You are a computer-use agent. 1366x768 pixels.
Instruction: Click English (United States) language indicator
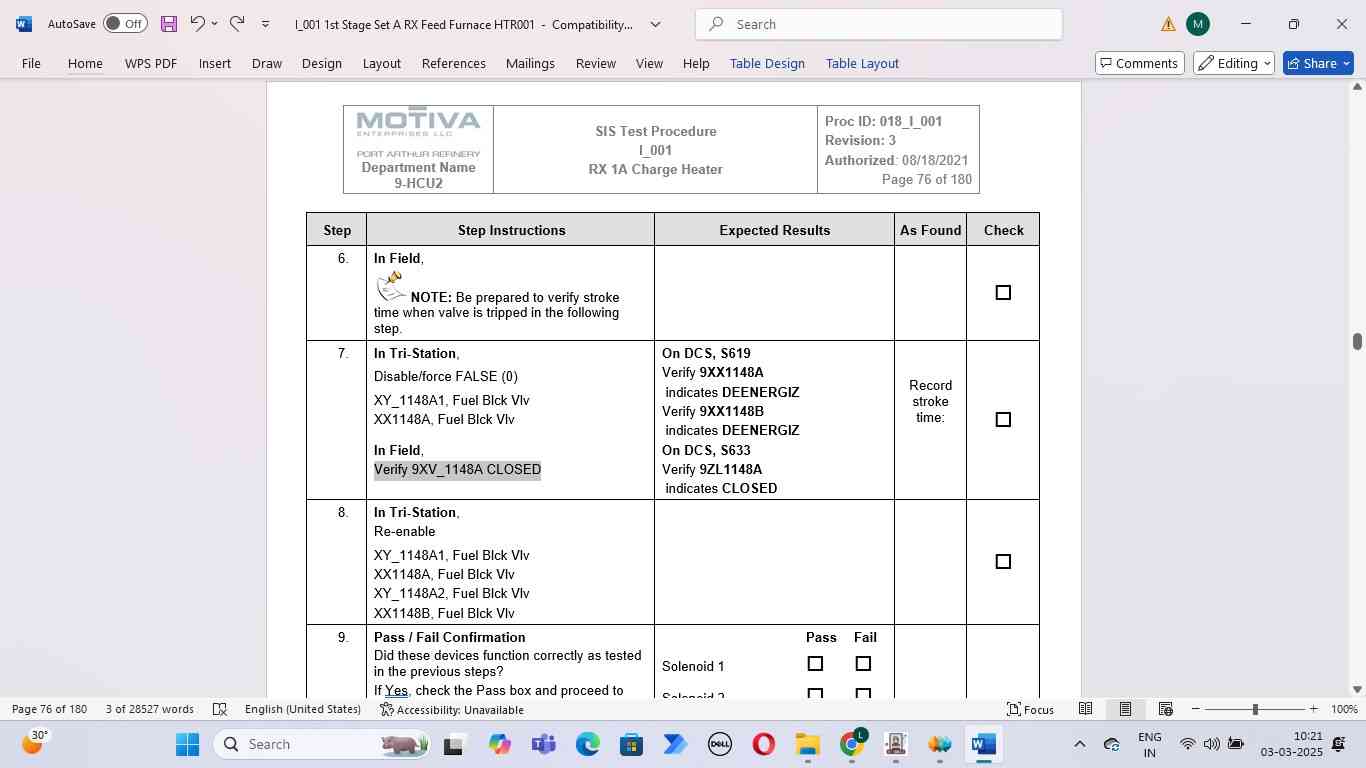coord(302,709)
